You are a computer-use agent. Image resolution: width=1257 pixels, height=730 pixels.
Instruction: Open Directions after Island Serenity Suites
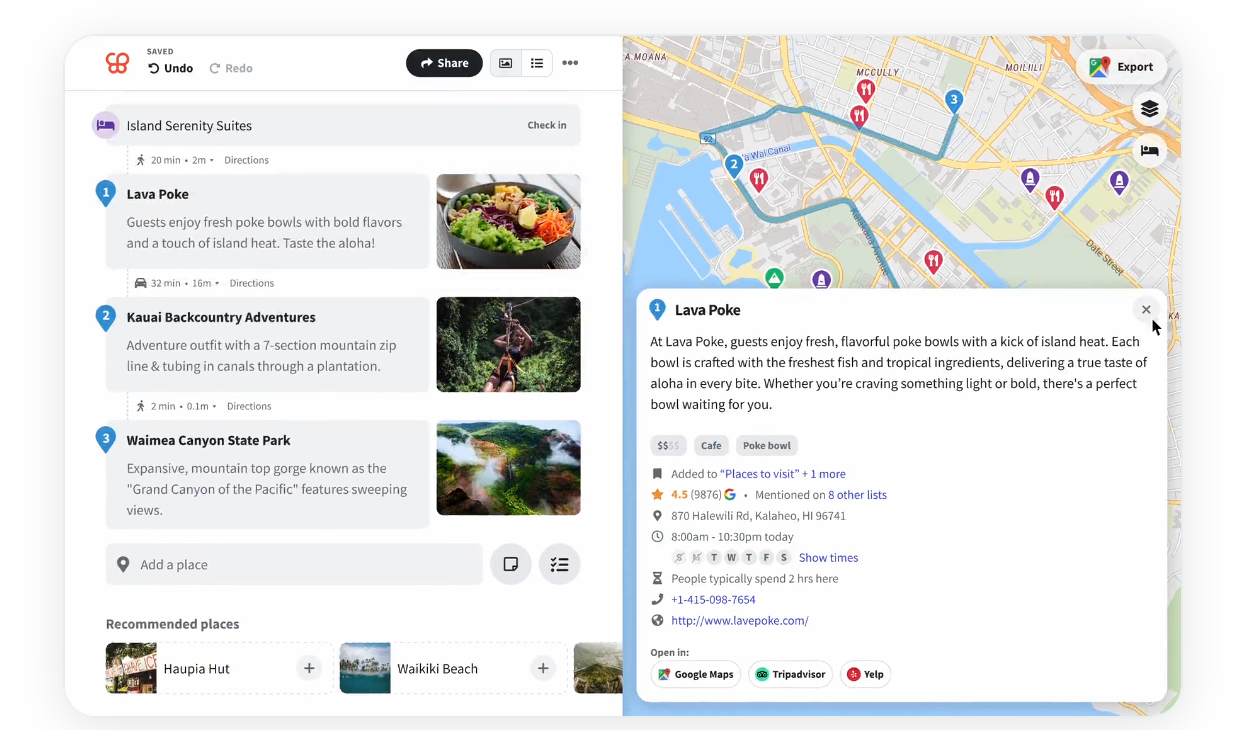[x=246, y=160]
